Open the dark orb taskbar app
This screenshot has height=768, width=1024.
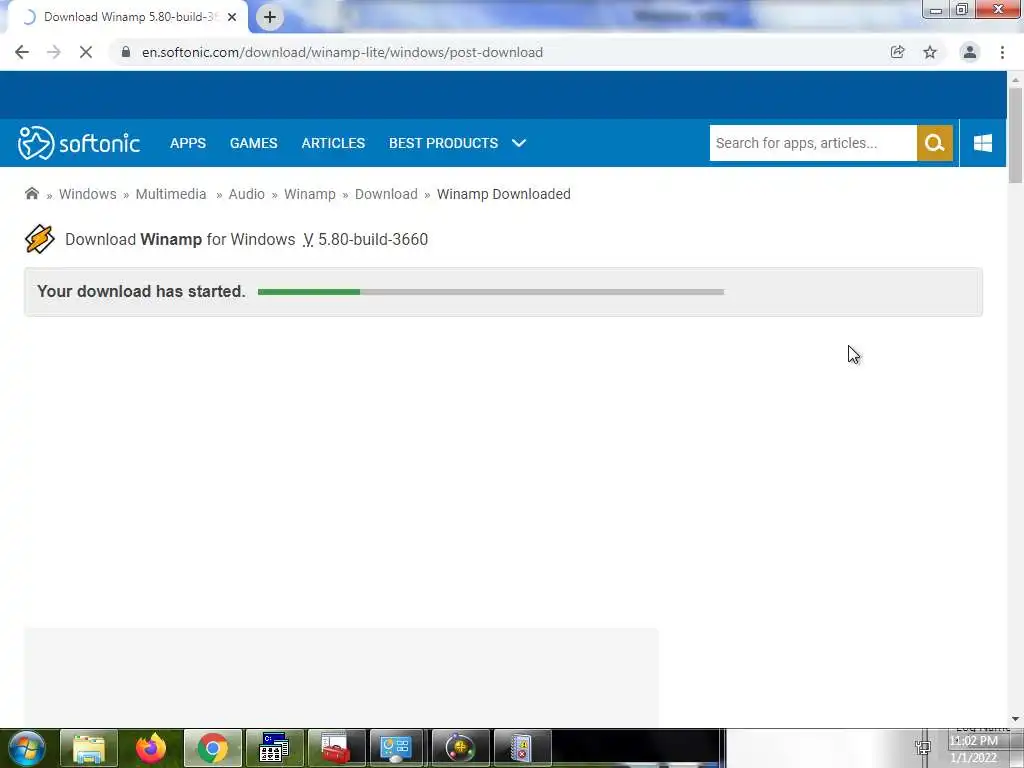point(460,748)
